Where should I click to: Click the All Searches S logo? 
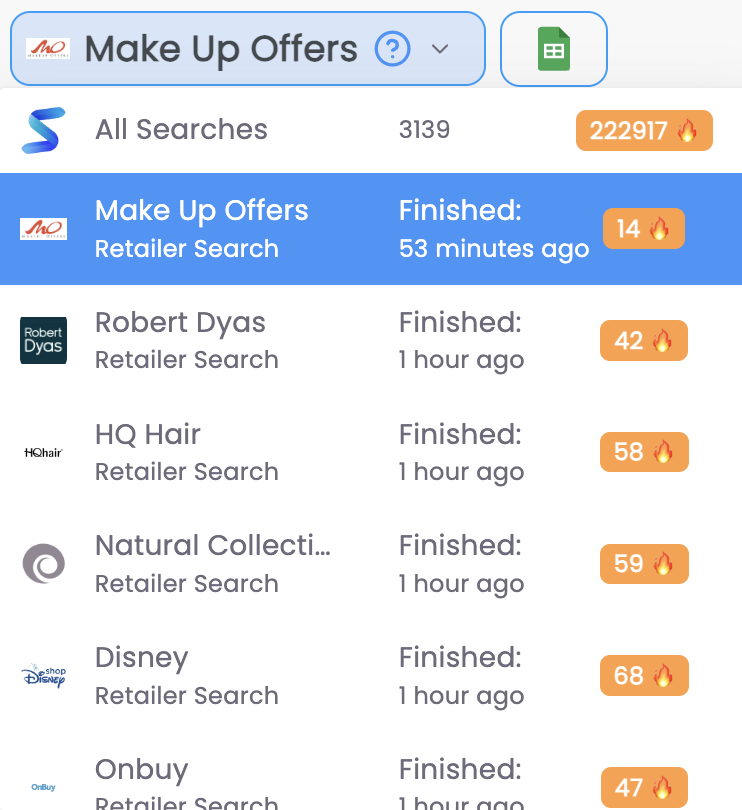pos(43,130)
